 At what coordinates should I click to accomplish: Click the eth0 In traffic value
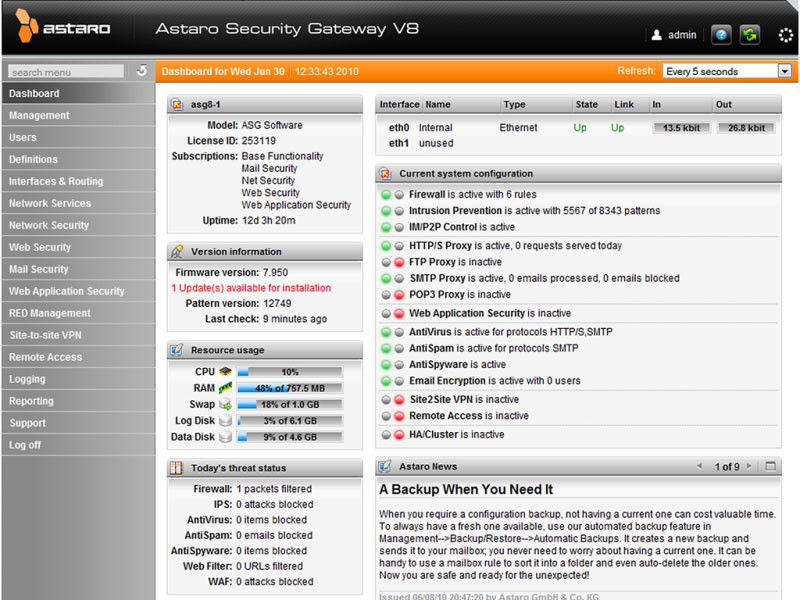pyautogui.click(x=681, y=128)
